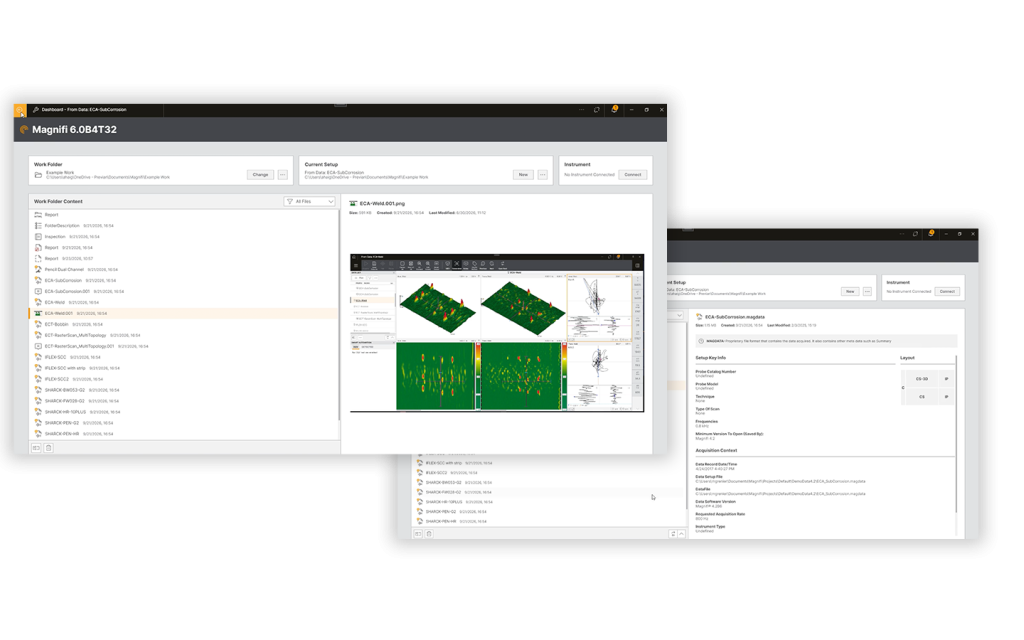
Task: Select the ECT-Bobbin row
Action: (184, 324)
